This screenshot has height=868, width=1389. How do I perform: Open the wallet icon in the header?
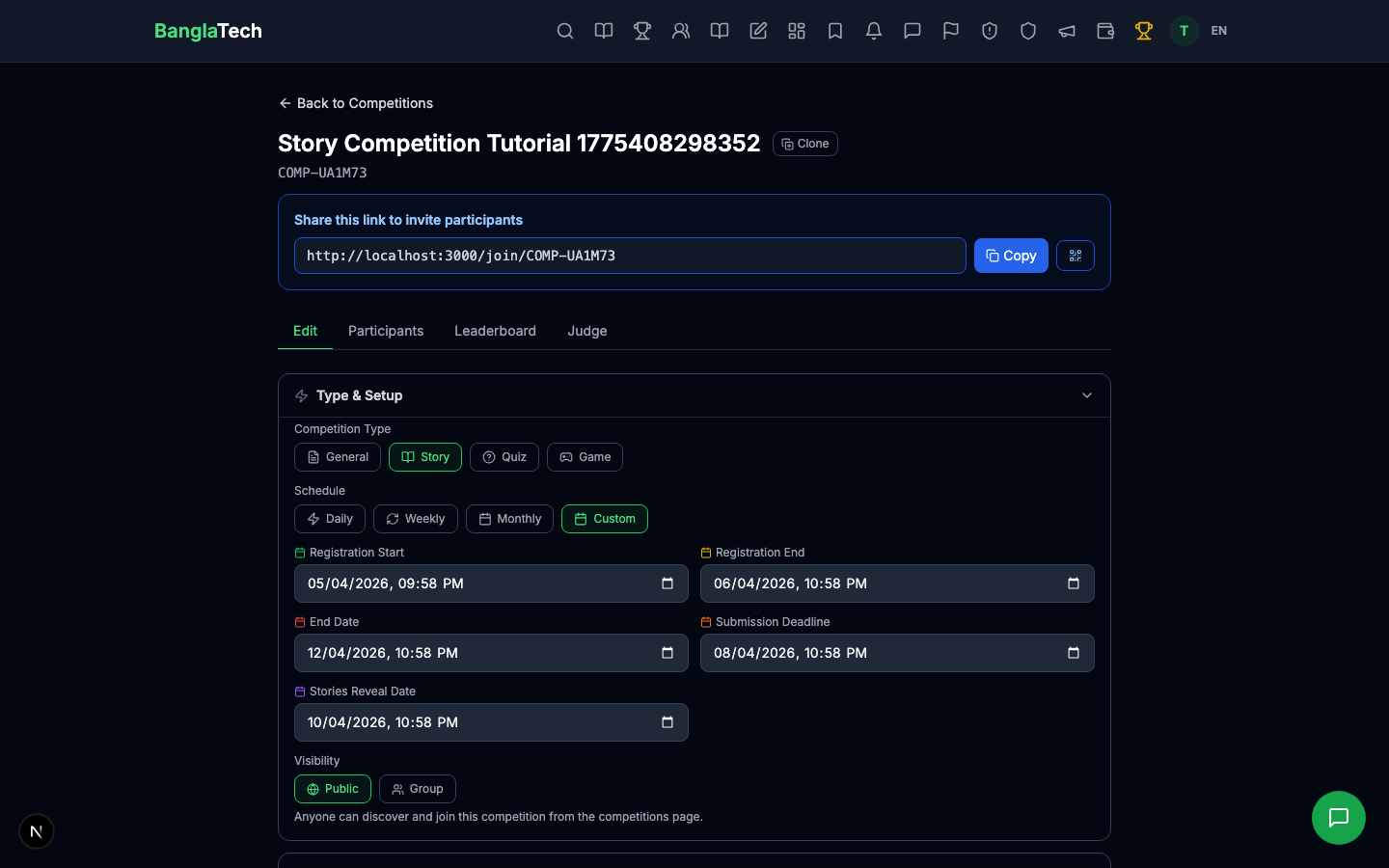[1105, 31]
